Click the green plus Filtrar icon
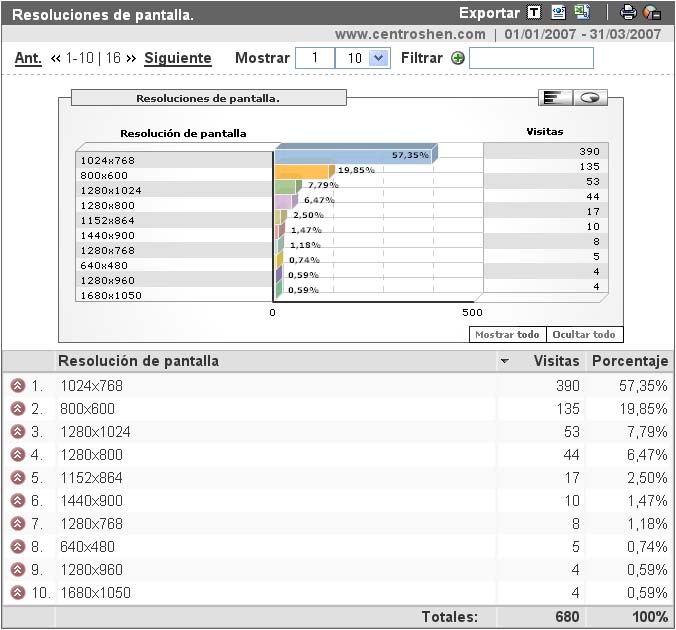This screenshot has width=676, height=630. tap(458, 58)
